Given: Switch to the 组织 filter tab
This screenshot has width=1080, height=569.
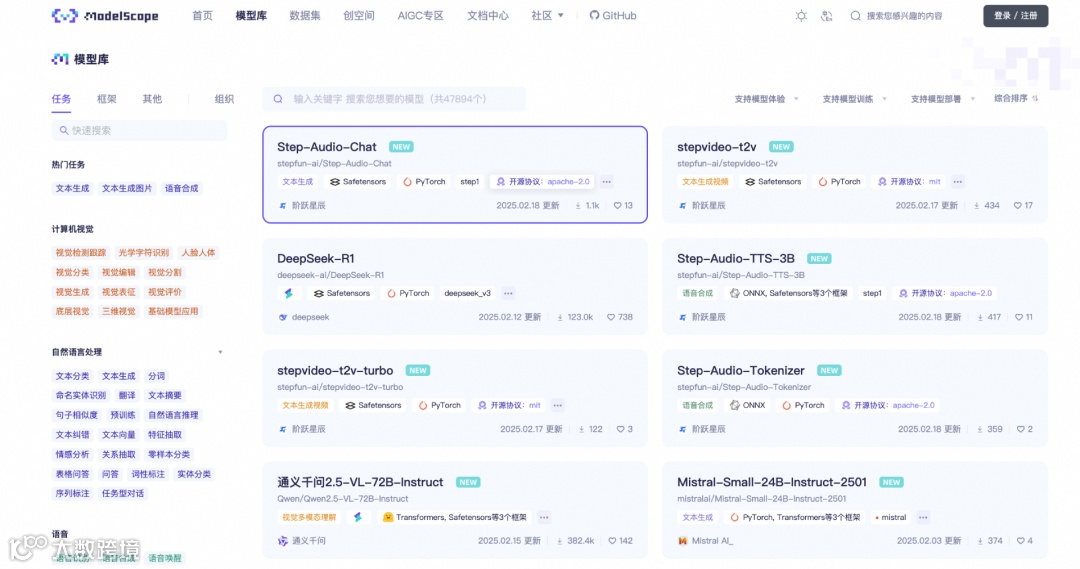Looking at the screenshot, I should pos(225,99).
